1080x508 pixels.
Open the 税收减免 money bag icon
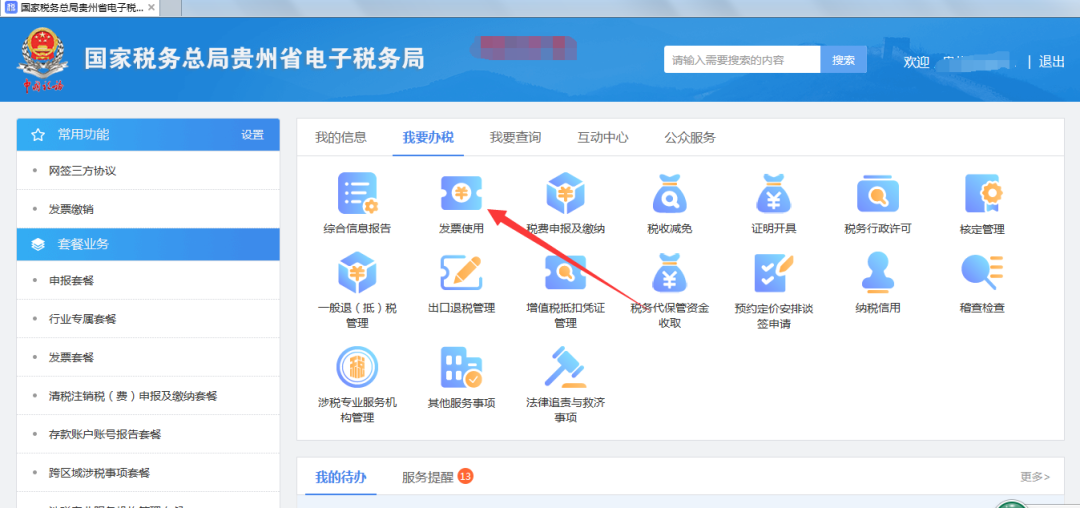669,193
